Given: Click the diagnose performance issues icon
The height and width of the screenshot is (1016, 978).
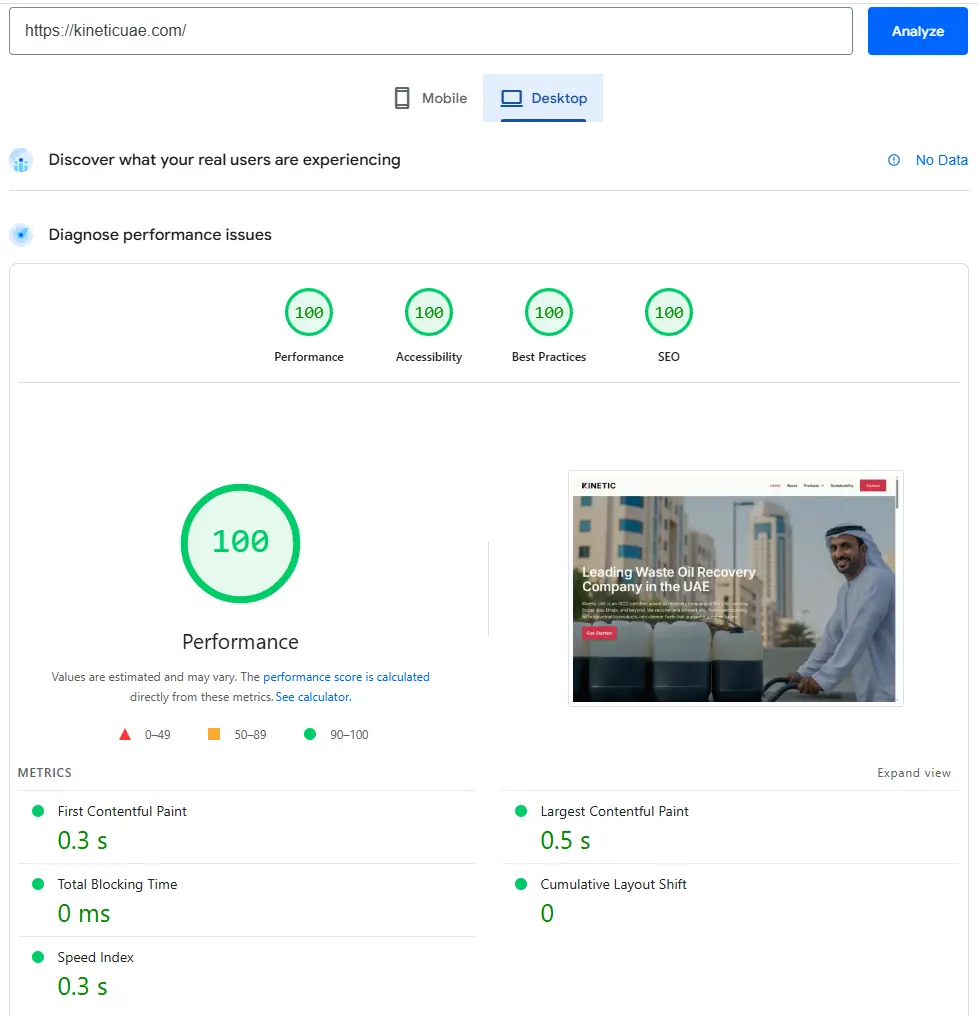Looking at the screenshot, I should [x=21, y=235].
